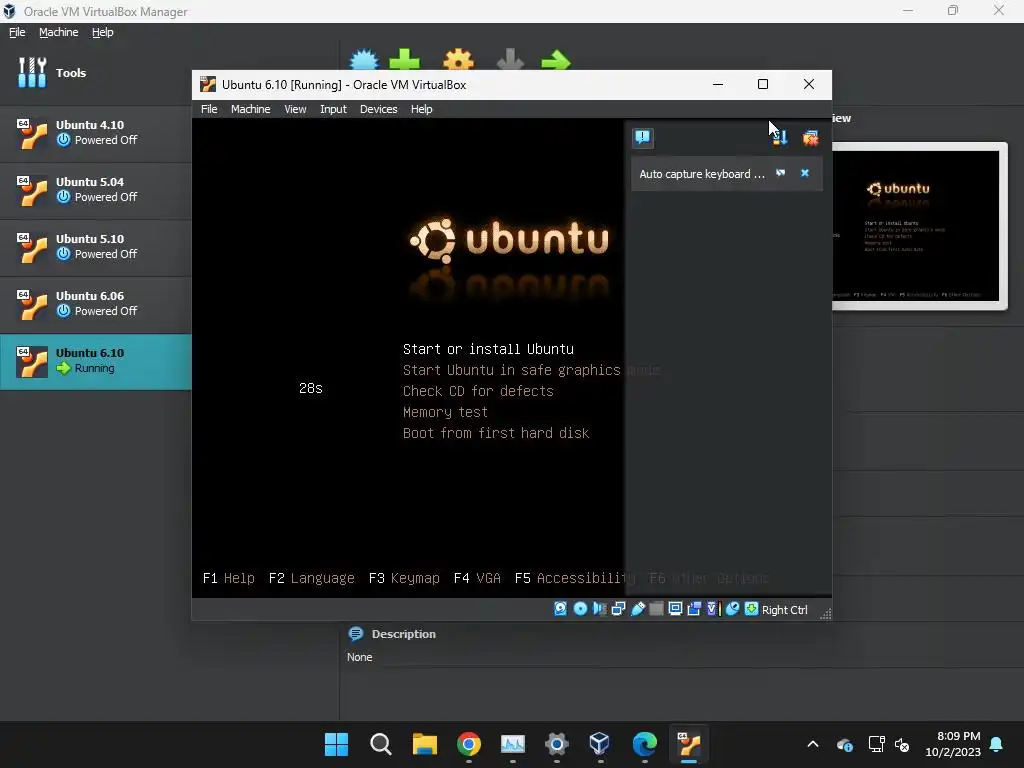Viewport: 1024px width, 768px height.
Task: Click F1 Help at boot screen bottom
Action: pyautogui.click(x=229, y=578)
